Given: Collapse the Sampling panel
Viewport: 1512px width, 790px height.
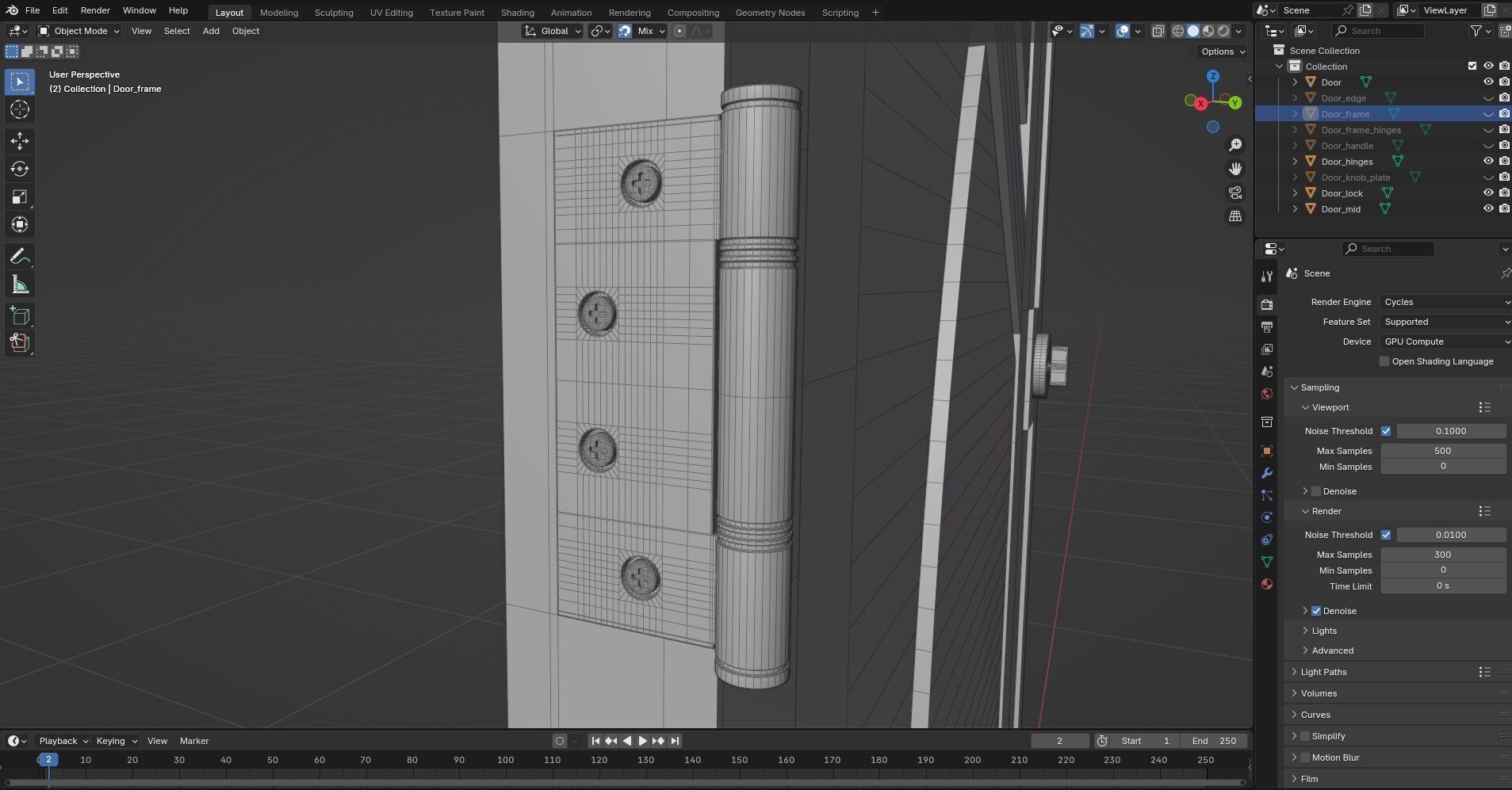Looking at the screenshot, I should coord(1319,387).
